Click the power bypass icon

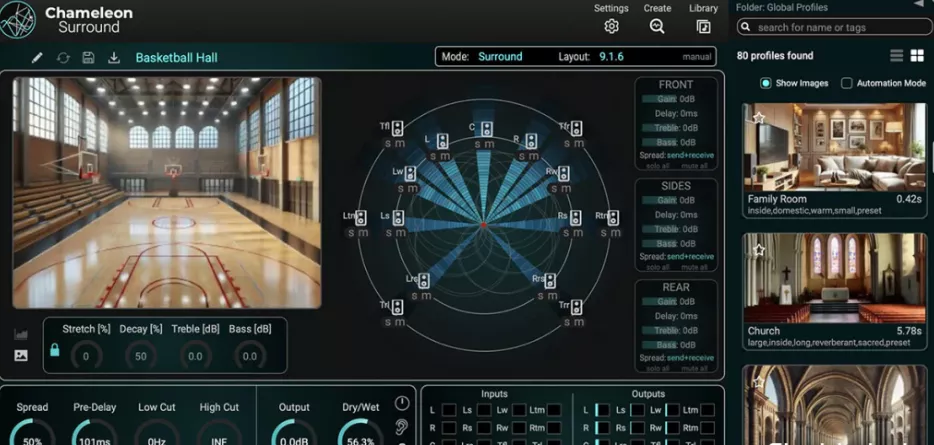(x=402, y=403)
